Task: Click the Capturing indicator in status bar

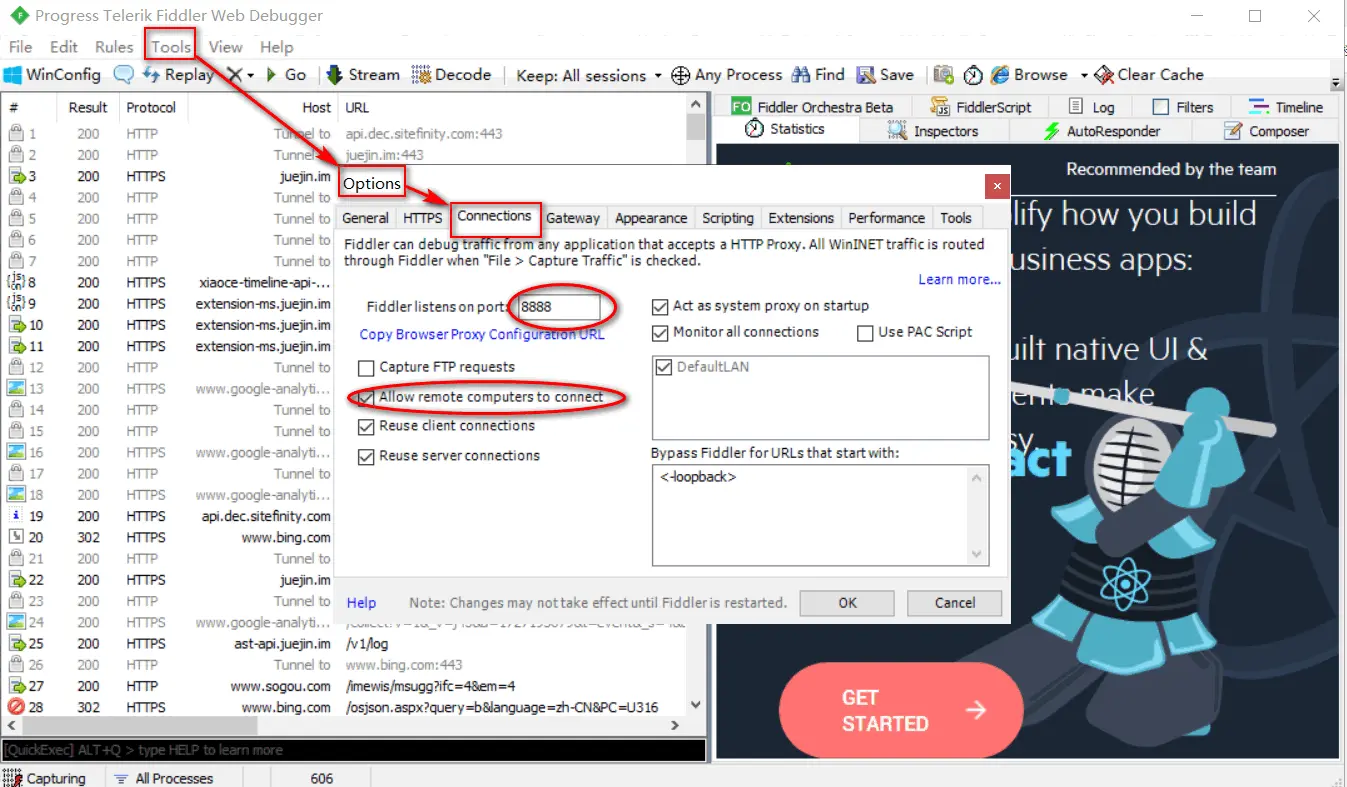Action: [x=45, y=778]
